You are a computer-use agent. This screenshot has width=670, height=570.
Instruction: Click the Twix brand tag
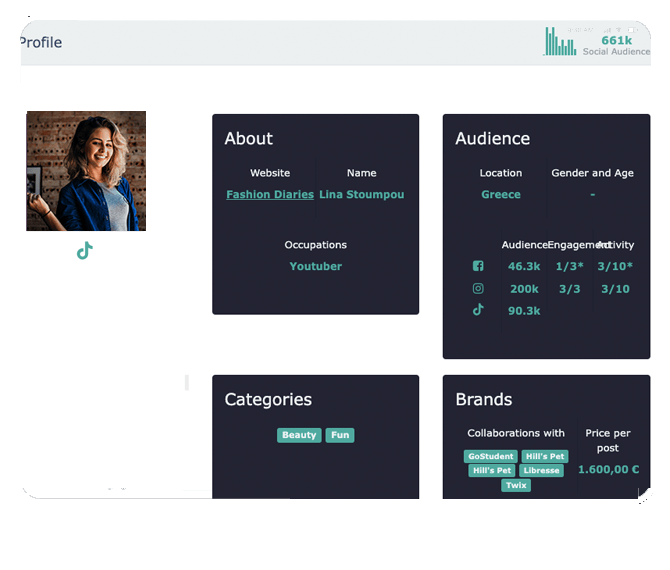pos(516,486)
